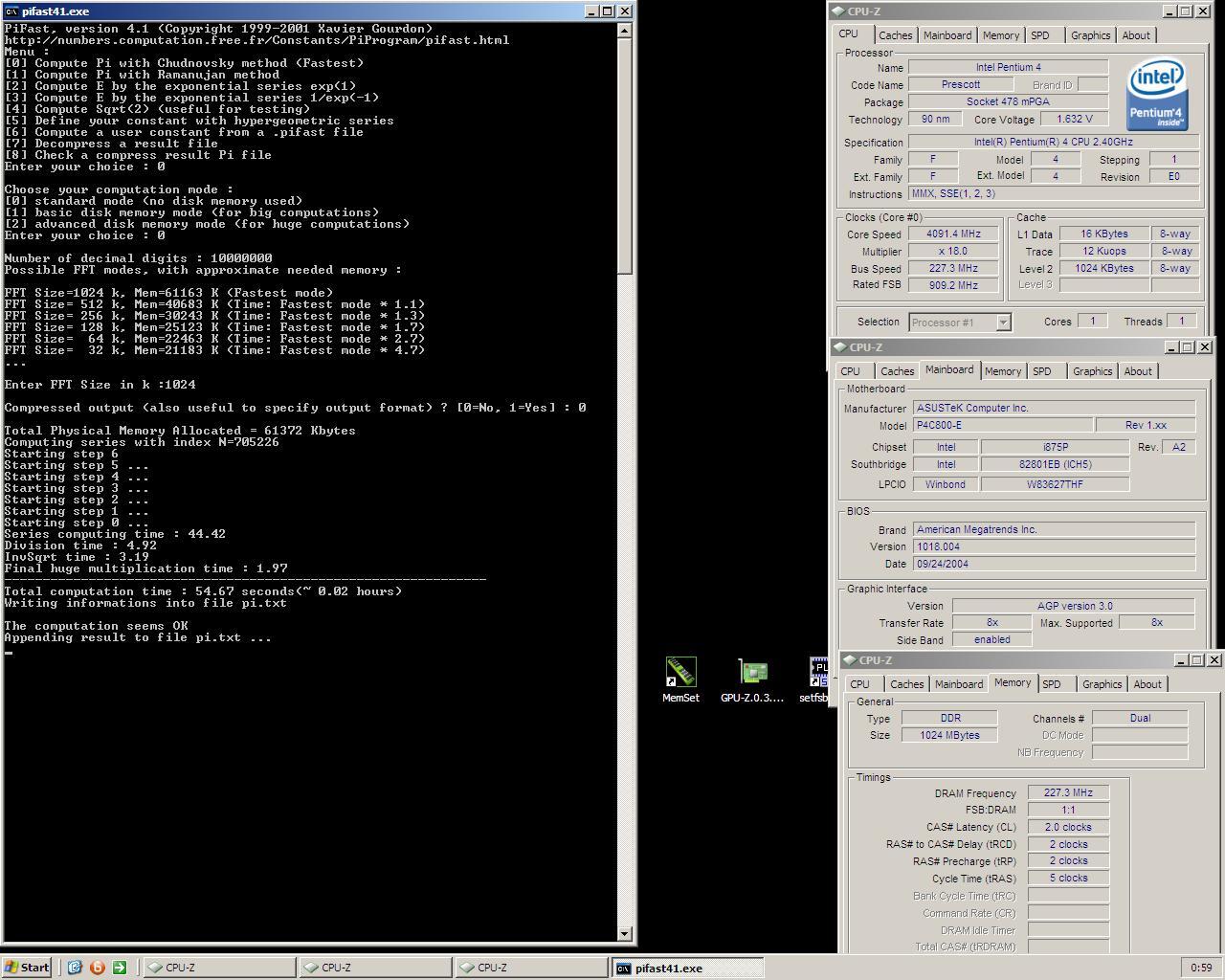Image resolution: width=1225 pixels, height=980 pixels.
Task: Click title icon of CPU-Z processor window
Action: tap(838, 11)
